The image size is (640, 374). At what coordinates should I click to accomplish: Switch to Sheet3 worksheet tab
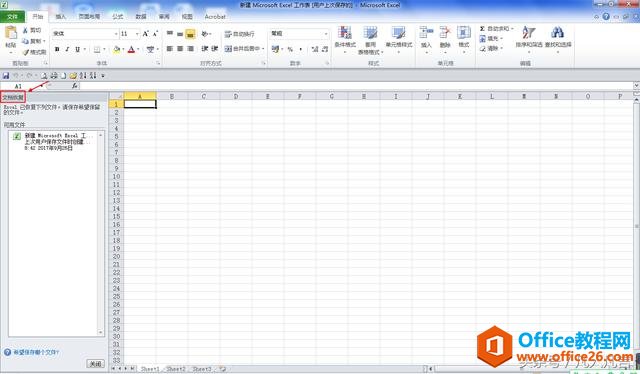[202, 369]
